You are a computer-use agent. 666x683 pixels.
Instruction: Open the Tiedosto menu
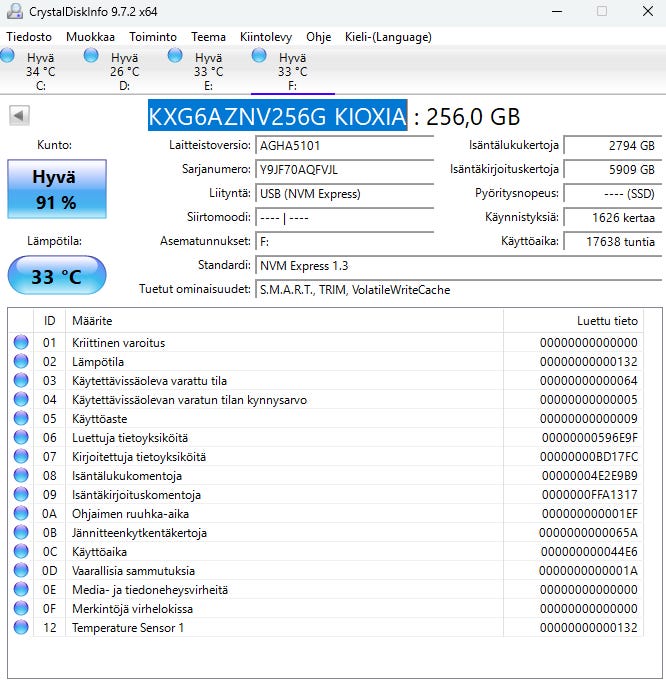point(29,37)
